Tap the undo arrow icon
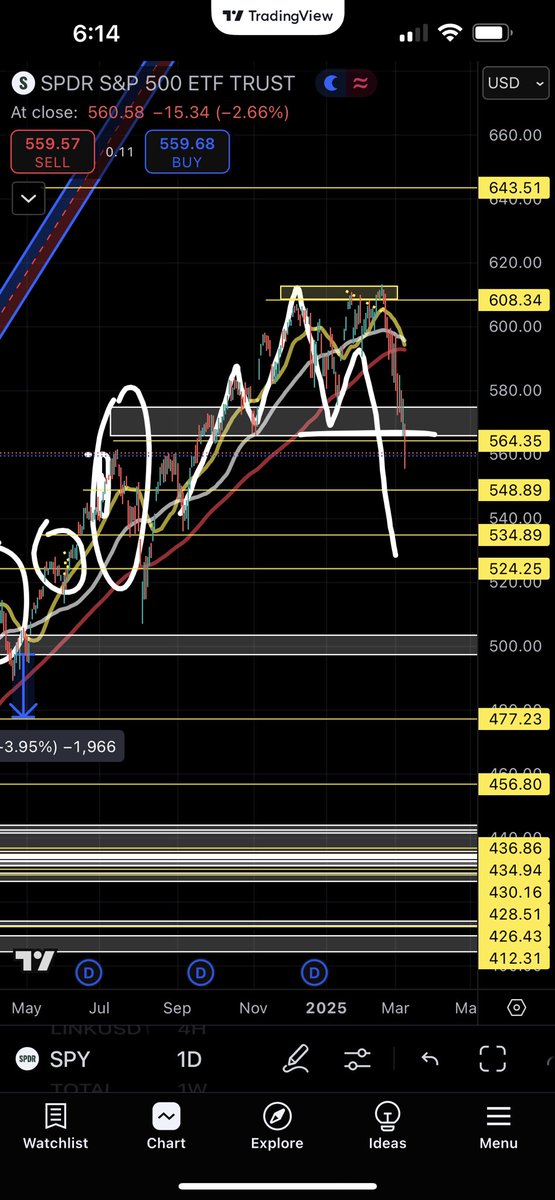The height and width of the screenshot is (1200, 555). 429,1059
